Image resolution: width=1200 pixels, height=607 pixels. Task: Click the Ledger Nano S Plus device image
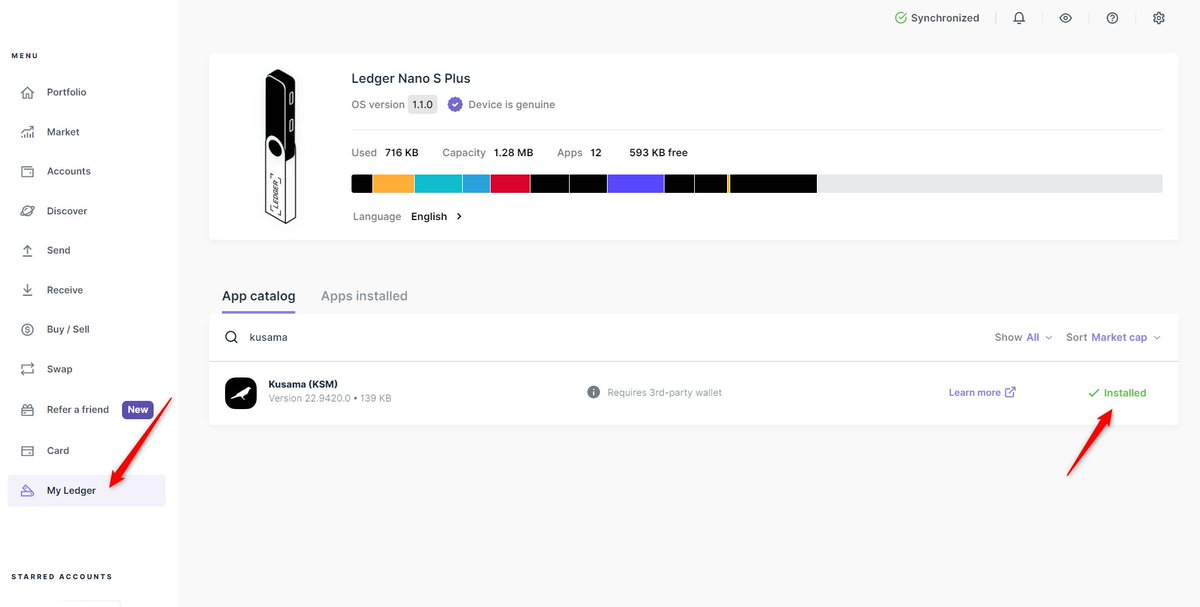(280, 146)
